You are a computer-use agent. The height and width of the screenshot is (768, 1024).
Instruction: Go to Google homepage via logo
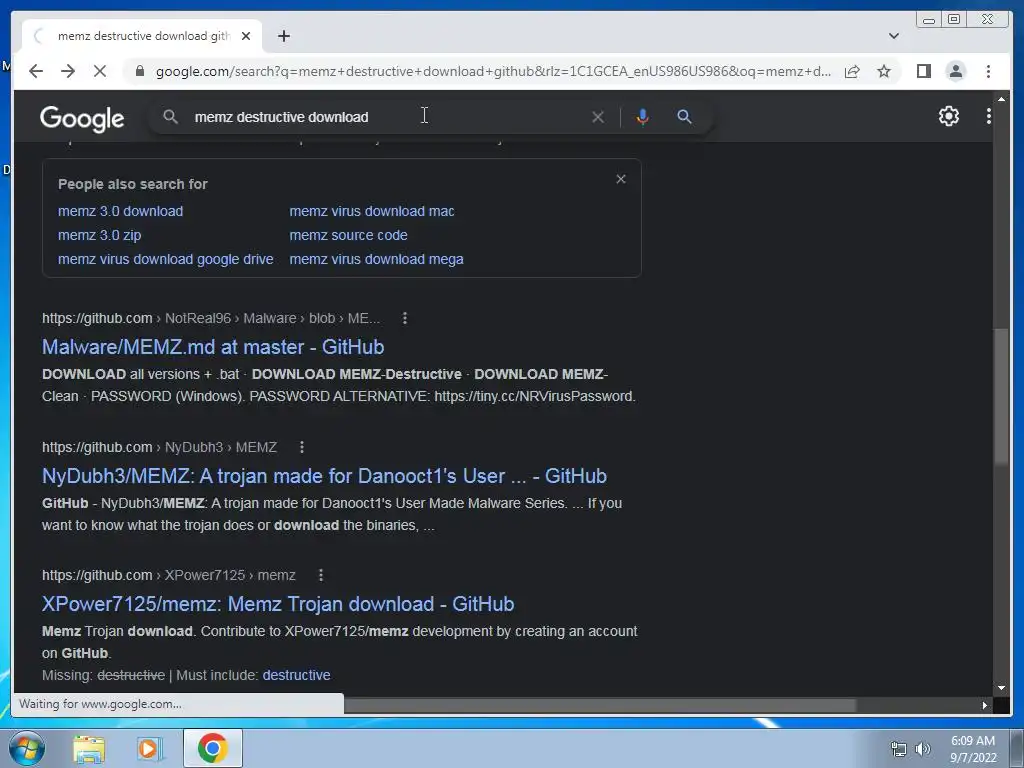82,119
